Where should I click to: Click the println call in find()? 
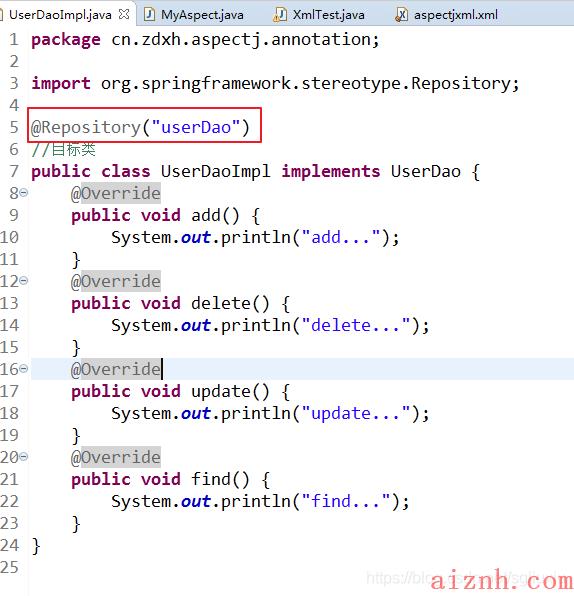point(255,501)
